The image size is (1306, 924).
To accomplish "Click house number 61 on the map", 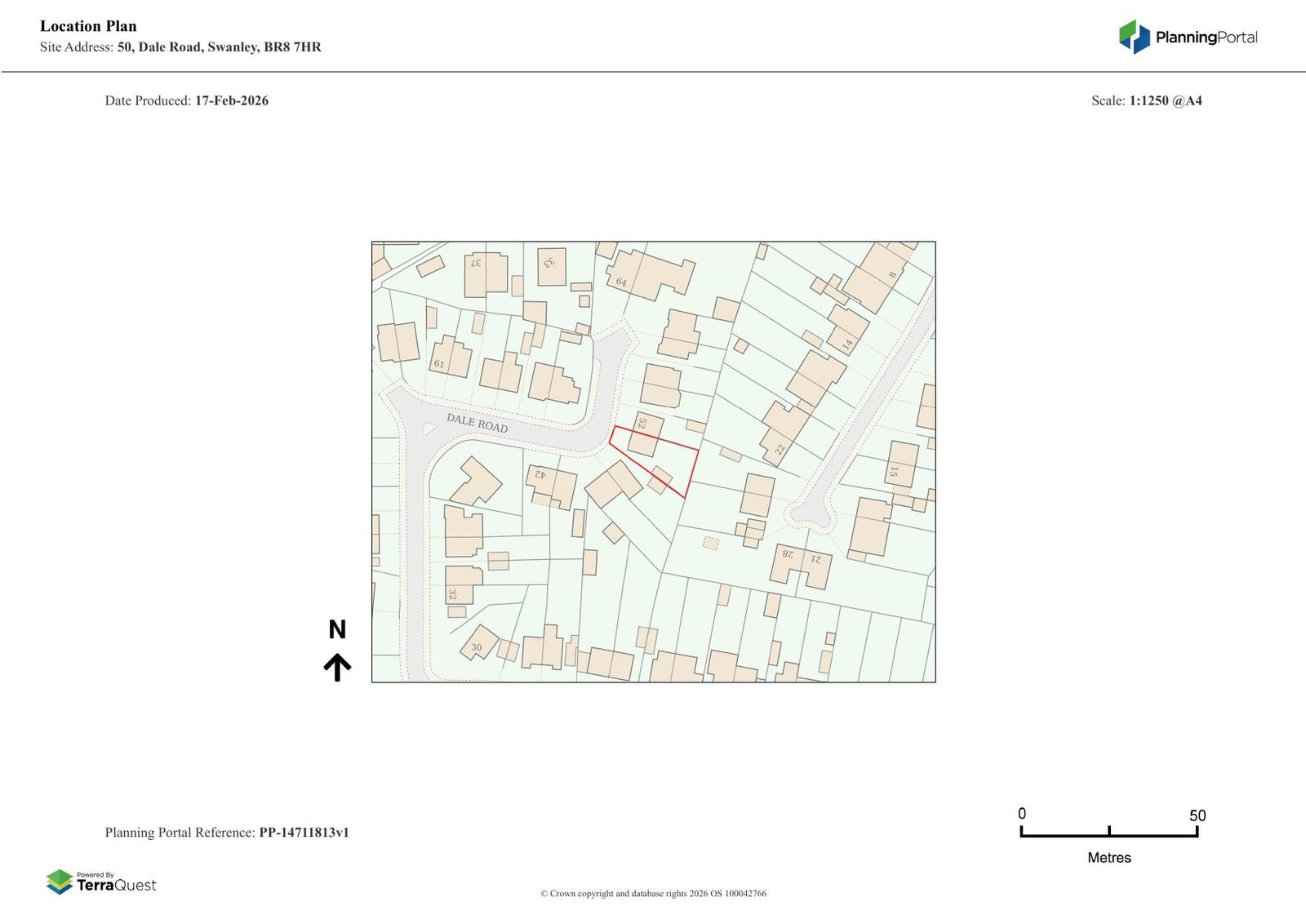I will [x=439, y=364].
